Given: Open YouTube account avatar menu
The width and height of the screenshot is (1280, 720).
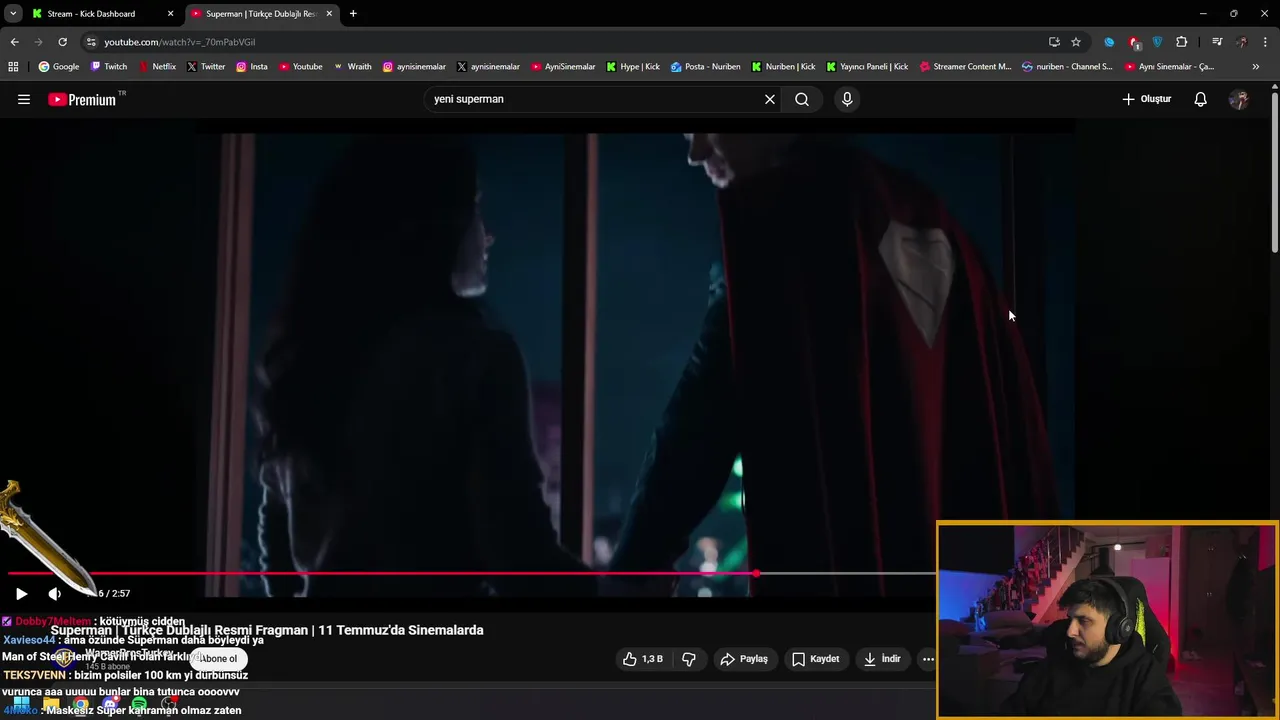Looking at the screenshot, I should tap(1238, 99).
